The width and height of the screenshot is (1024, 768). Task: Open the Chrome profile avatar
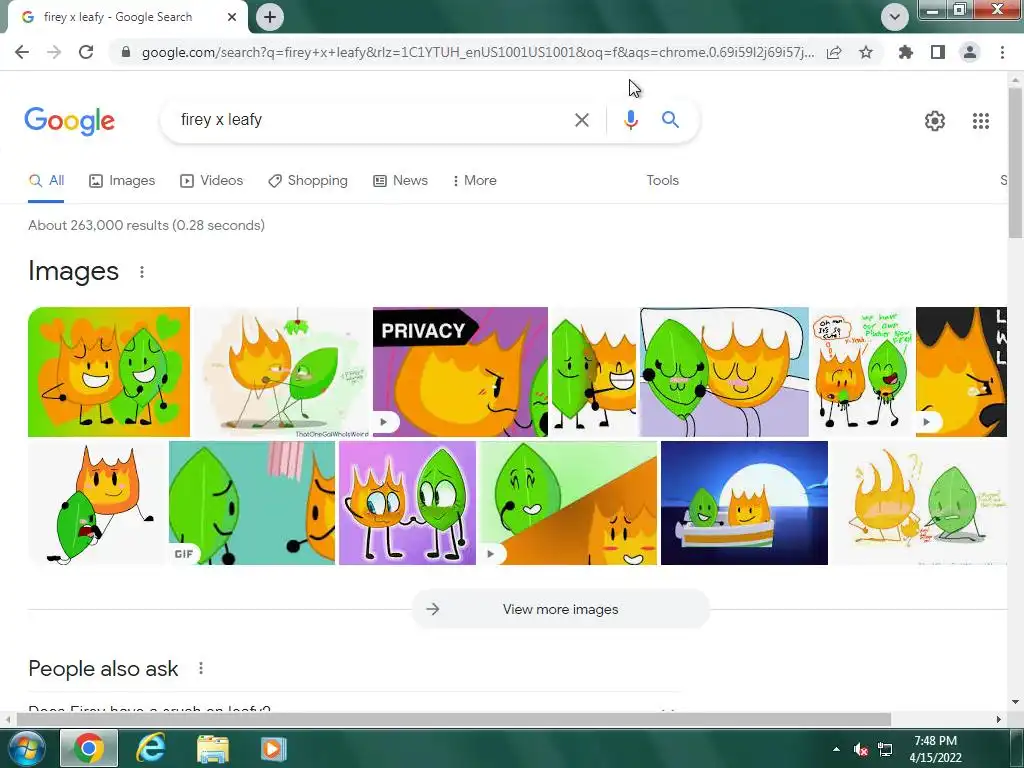point(970,52)
